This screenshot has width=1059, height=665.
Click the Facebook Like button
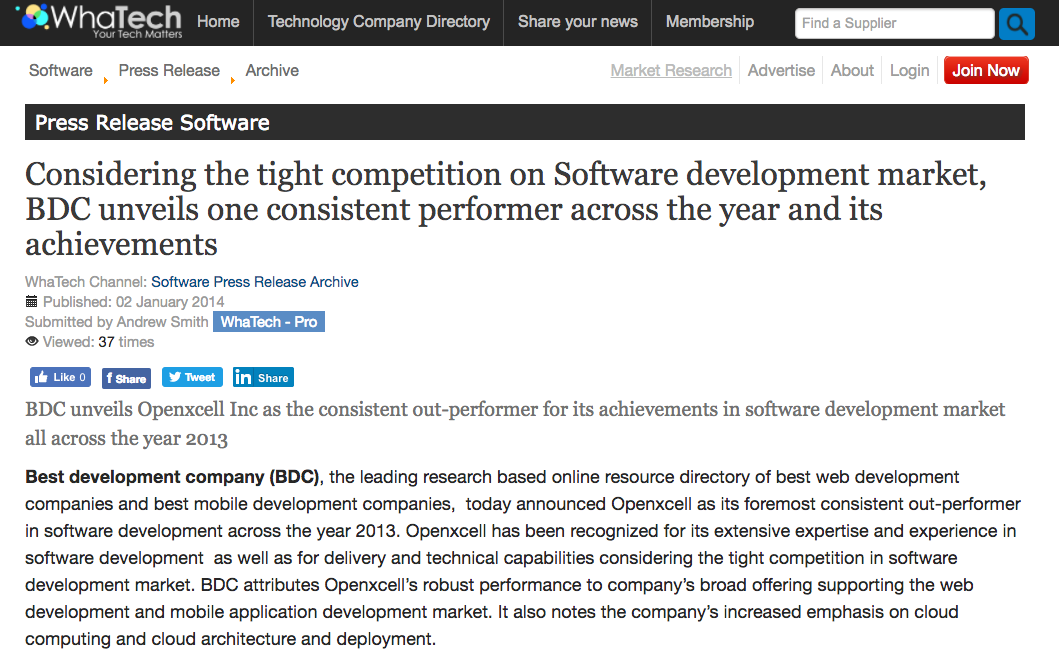tap(60, 377)
